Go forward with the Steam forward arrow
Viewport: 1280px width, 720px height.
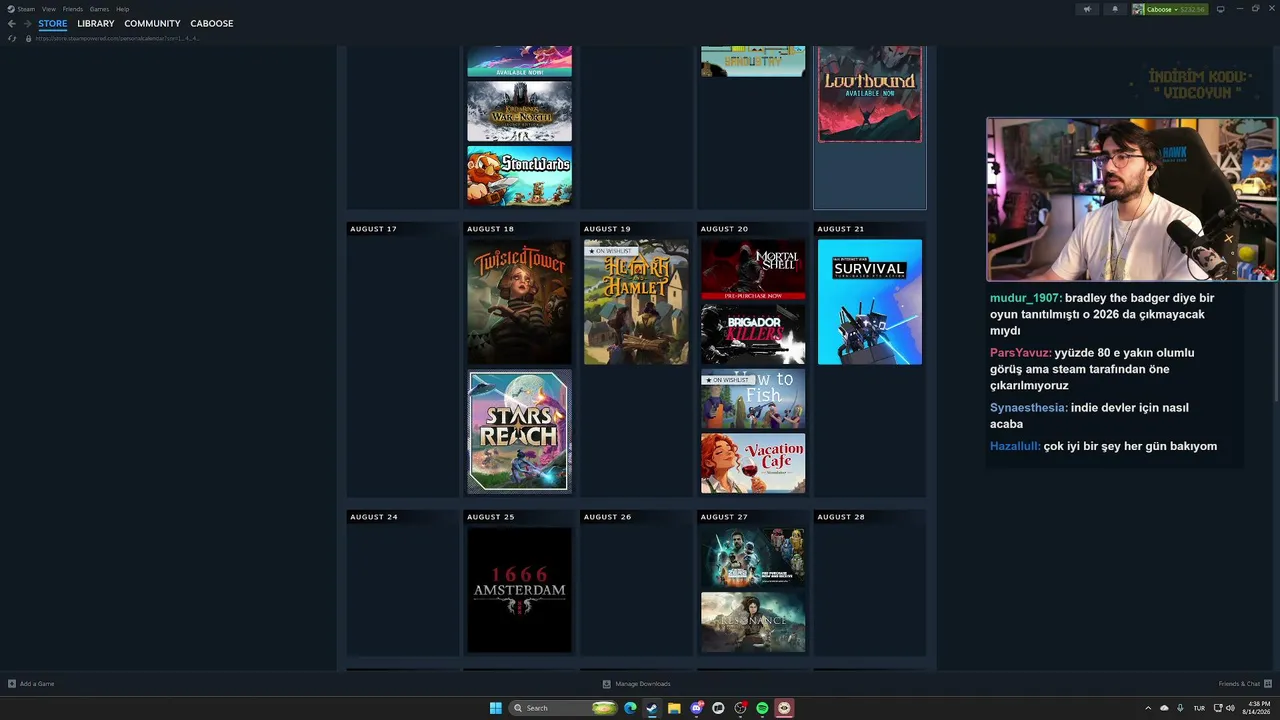[x=28, y=23]
